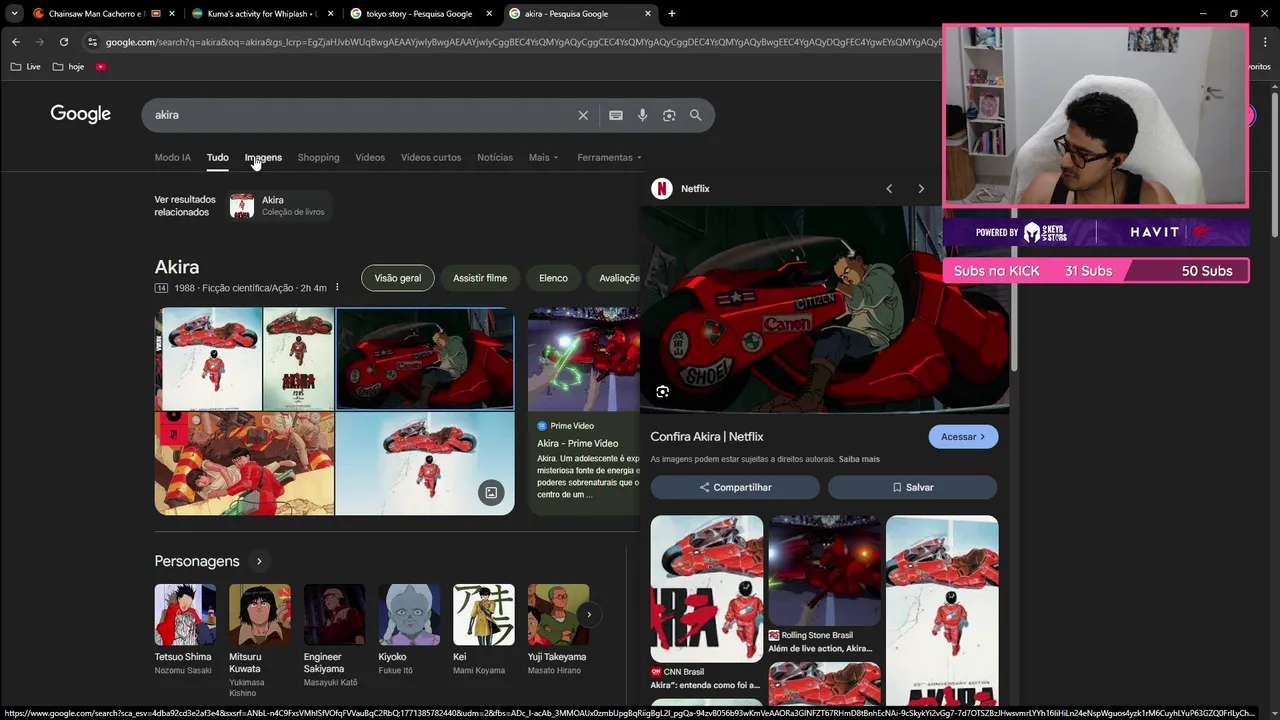Expand the Personagens arrow
Viewport: 1280px width, 720px height.
259,561
